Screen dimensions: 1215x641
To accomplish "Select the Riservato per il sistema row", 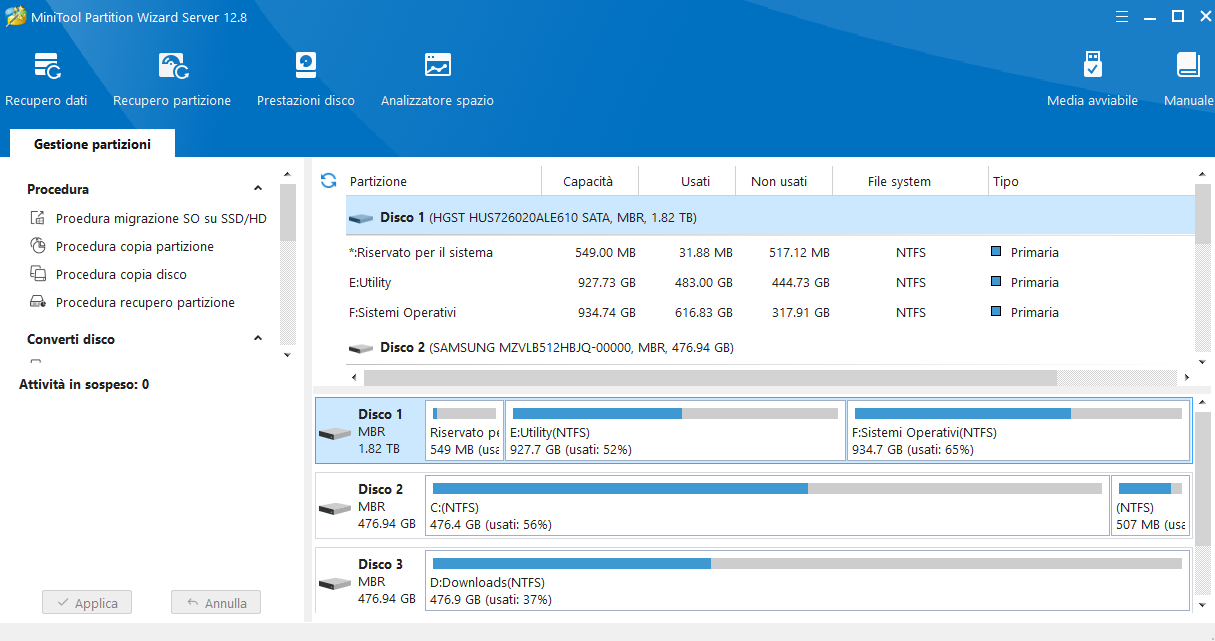I will [770, 252].
